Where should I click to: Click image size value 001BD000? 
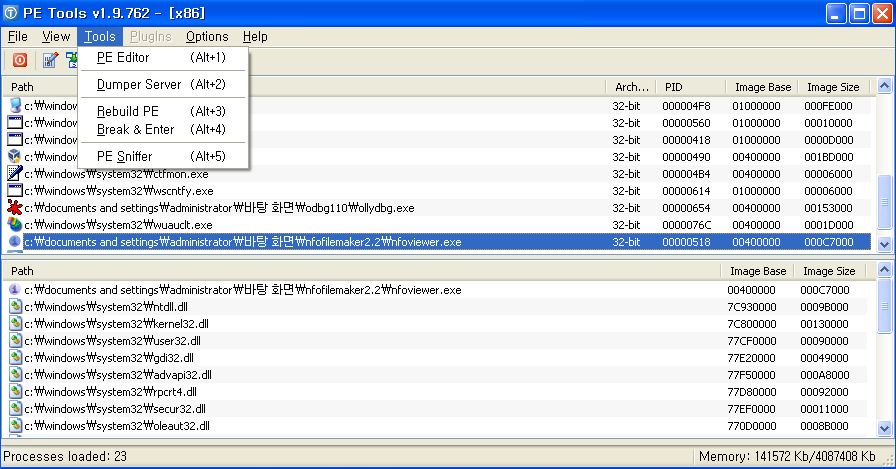tap(829, 157)
